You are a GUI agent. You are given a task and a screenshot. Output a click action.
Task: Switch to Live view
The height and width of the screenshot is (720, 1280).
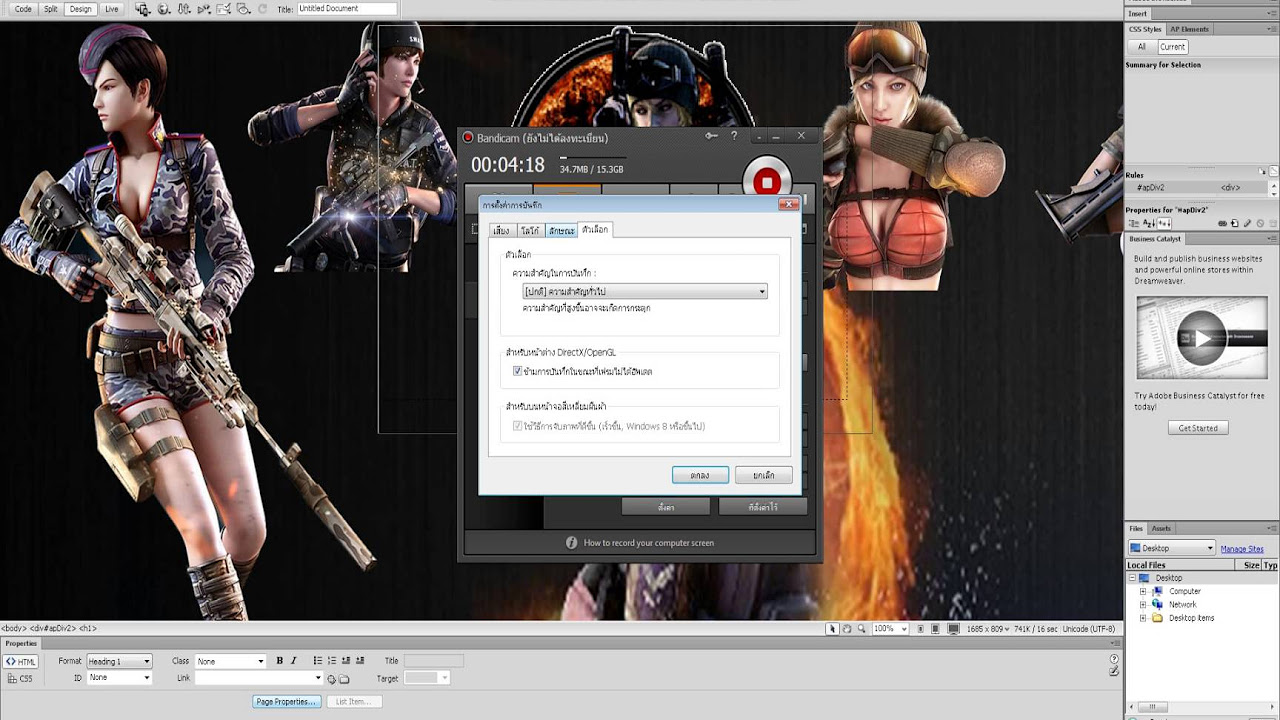click(x=111, y=9)
